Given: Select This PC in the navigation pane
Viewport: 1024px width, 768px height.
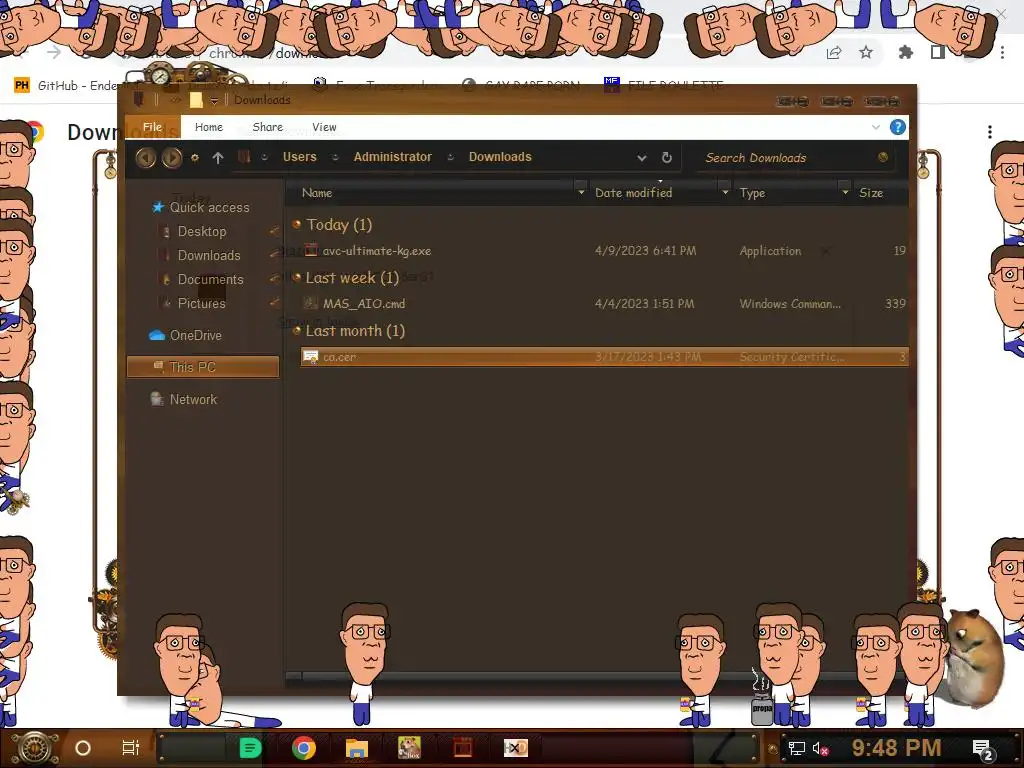Looking at the screenshot, I should pyautogui.click(x=203, y=366).
